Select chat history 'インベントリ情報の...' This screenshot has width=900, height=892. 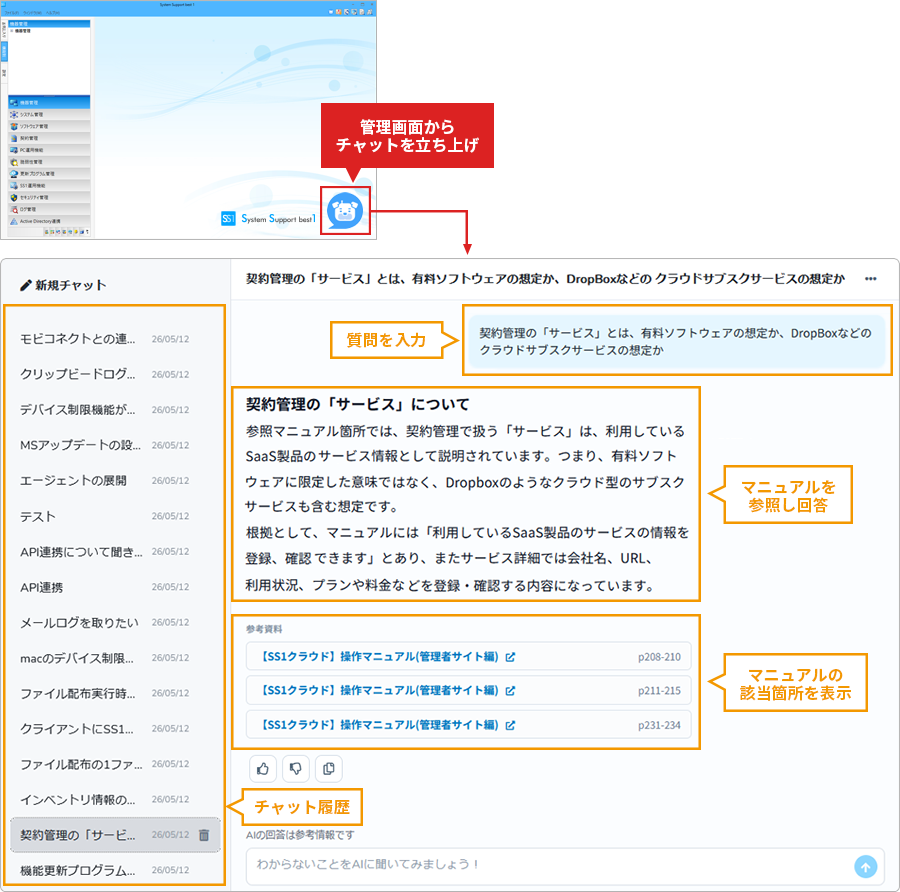coord(114,800)
